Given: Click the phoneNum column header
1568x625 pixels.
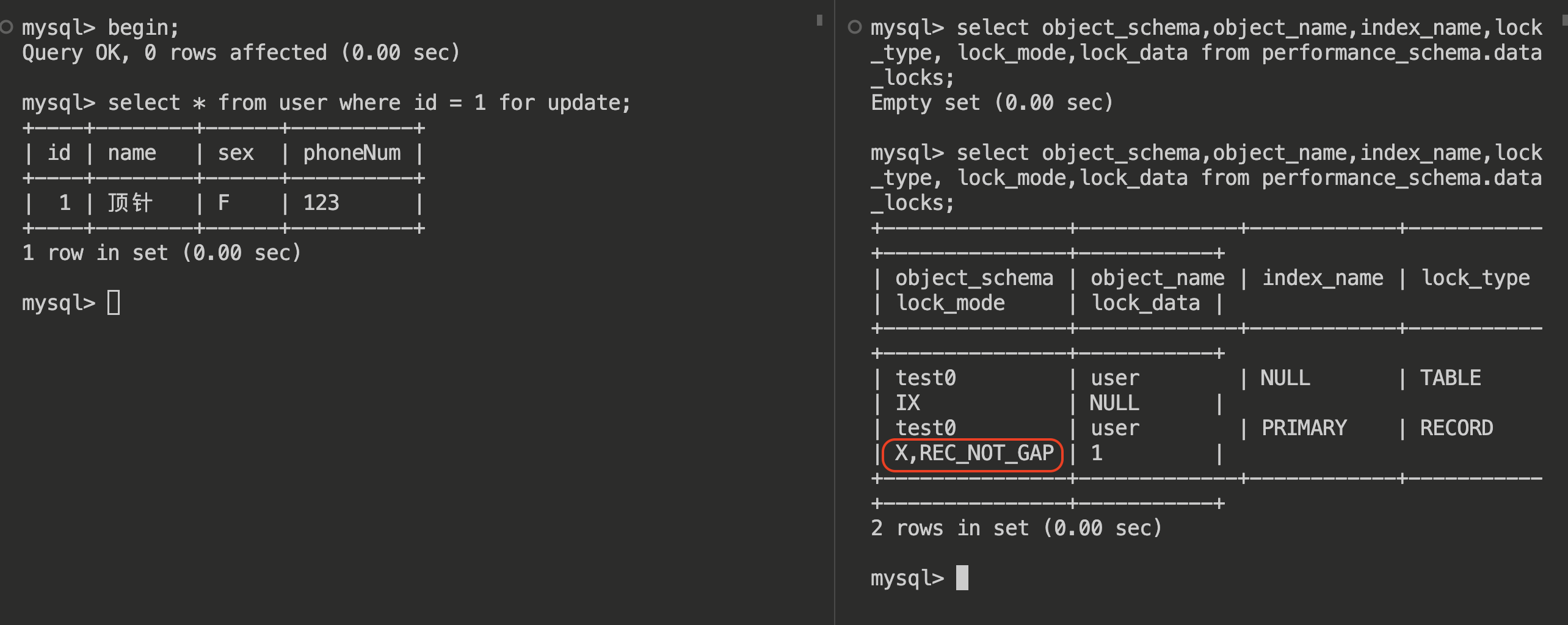Looking at the screenshot, I should [352, 153].
